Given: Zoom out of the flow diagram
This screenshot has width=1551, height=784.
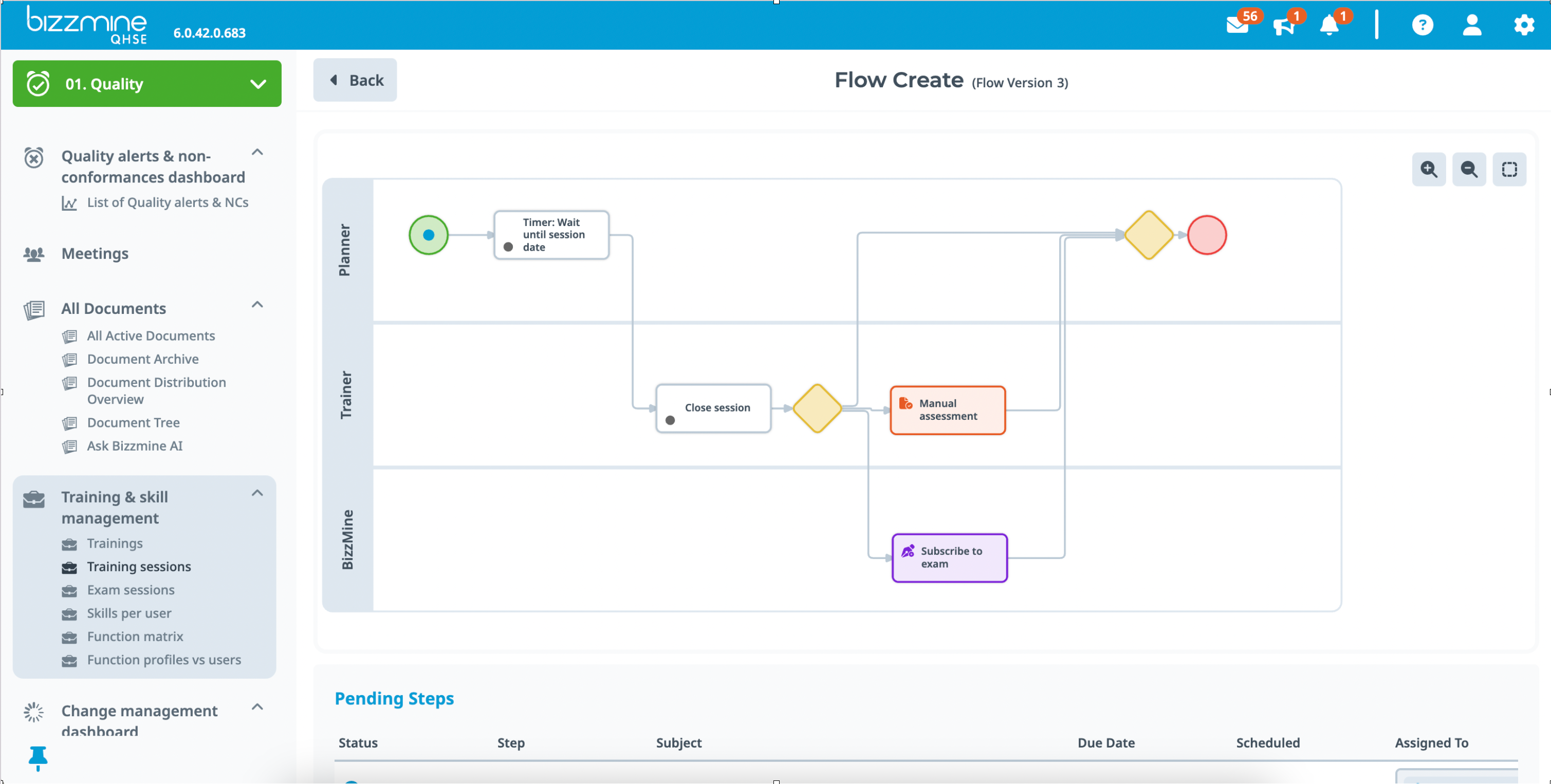Looking at the screenshot, I should (x=1469, y=170).
